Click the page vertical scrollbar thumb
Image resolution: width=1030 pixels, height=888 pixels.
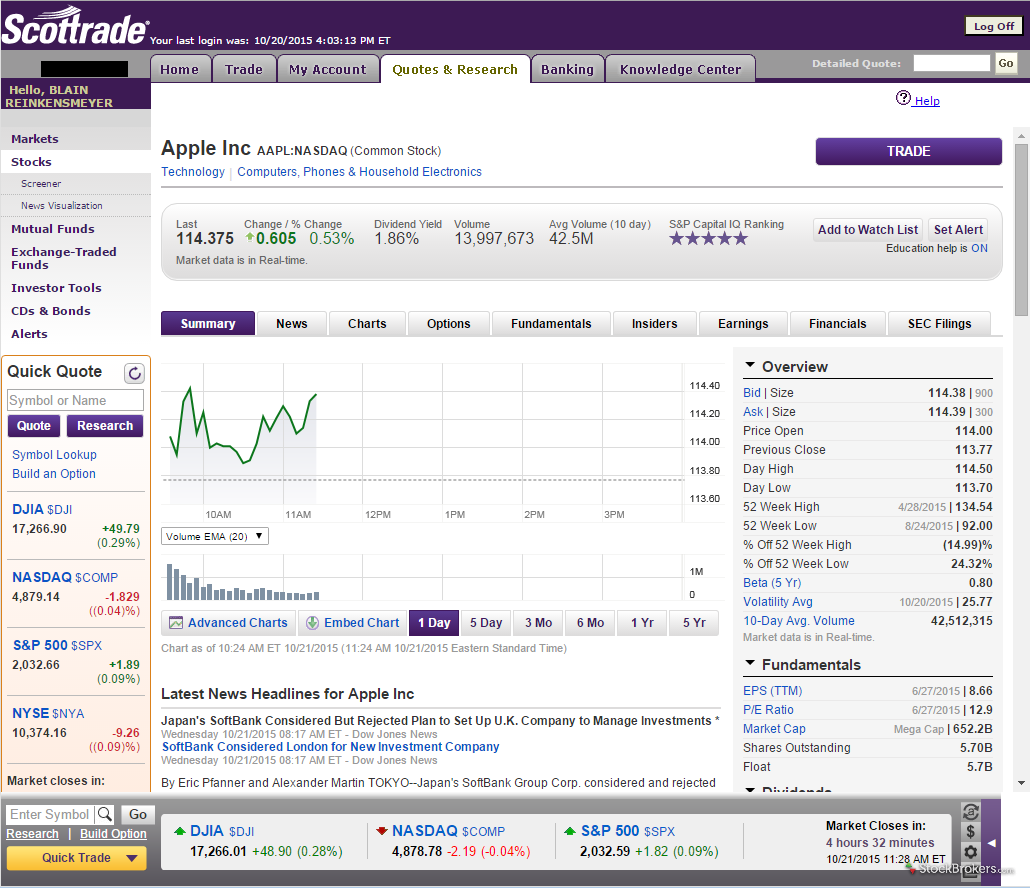coord(1021,230)
